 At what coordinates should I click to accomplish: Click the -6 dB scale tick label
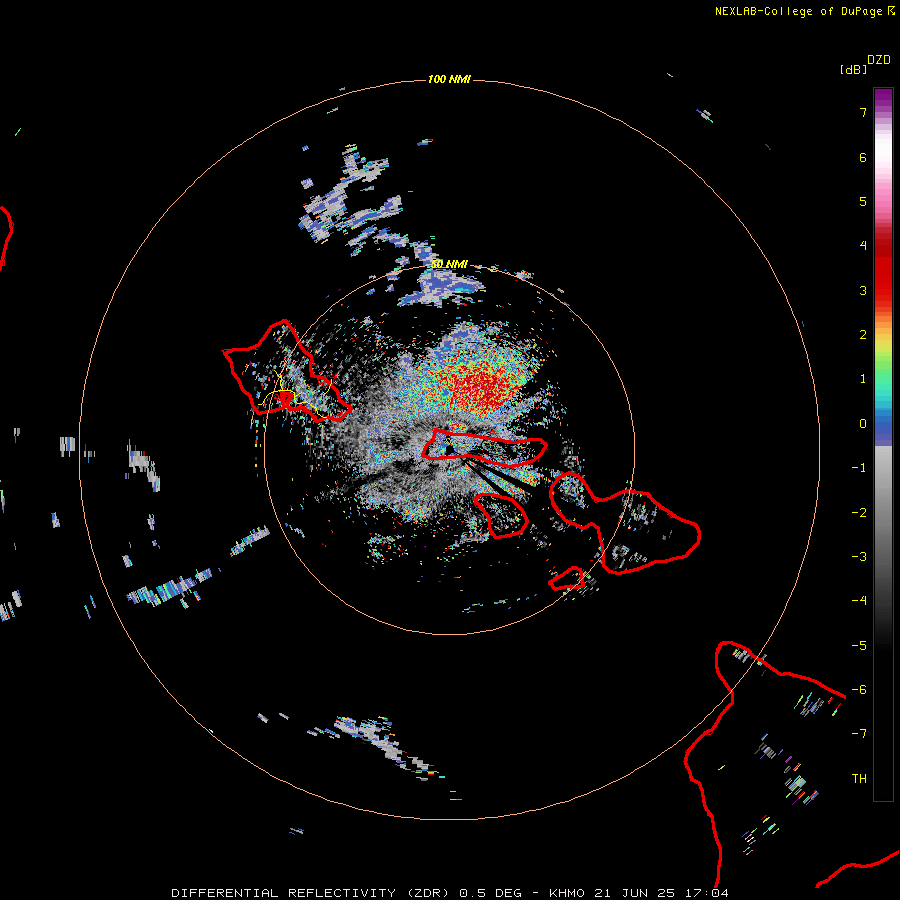[859, 690]
